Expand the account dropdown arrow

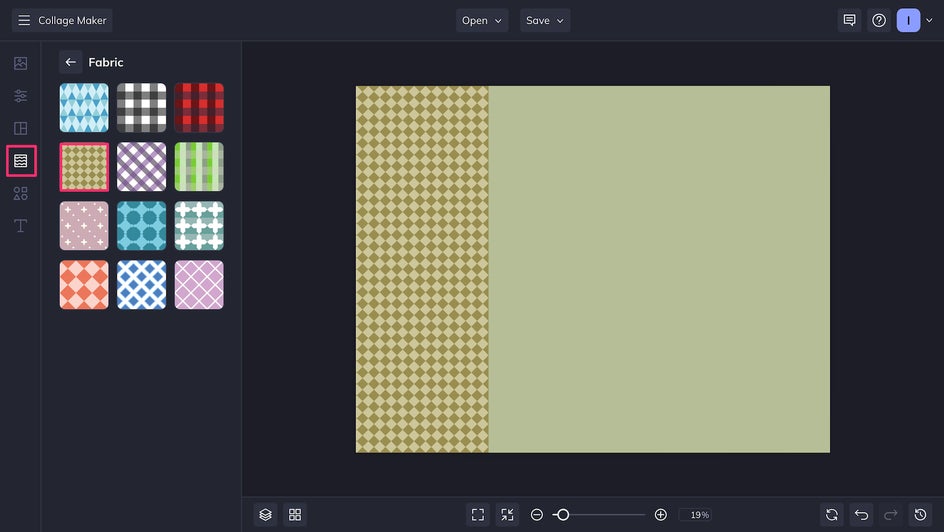coord(929,20)
